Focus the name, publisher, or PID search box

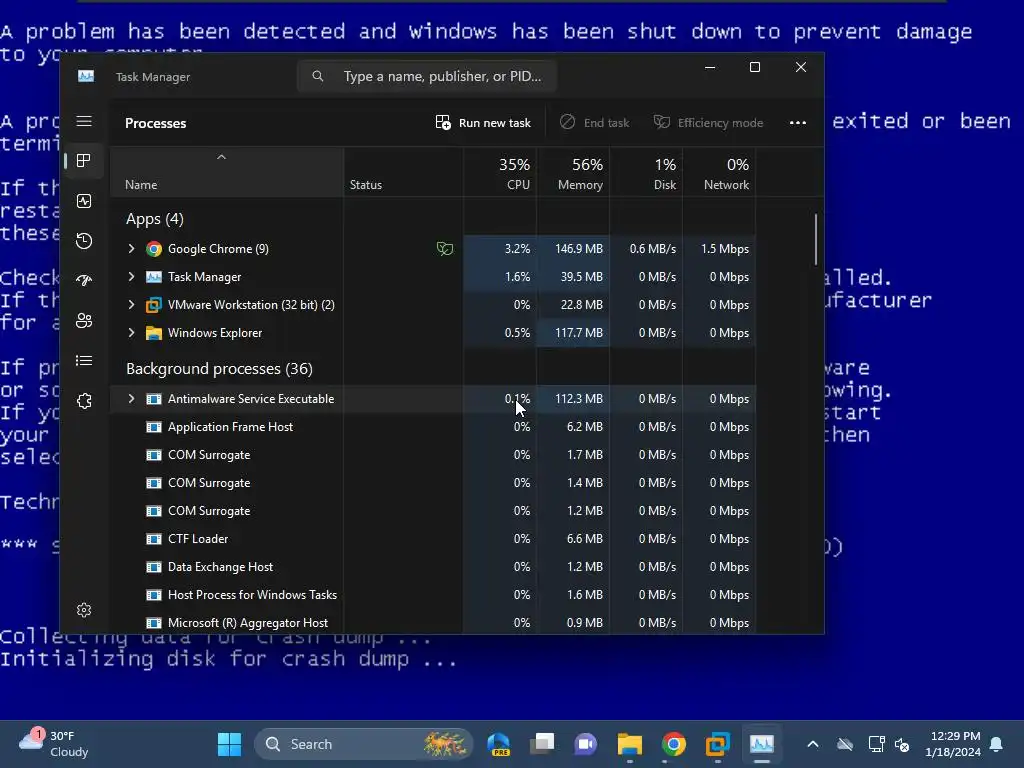click(426, 76)
